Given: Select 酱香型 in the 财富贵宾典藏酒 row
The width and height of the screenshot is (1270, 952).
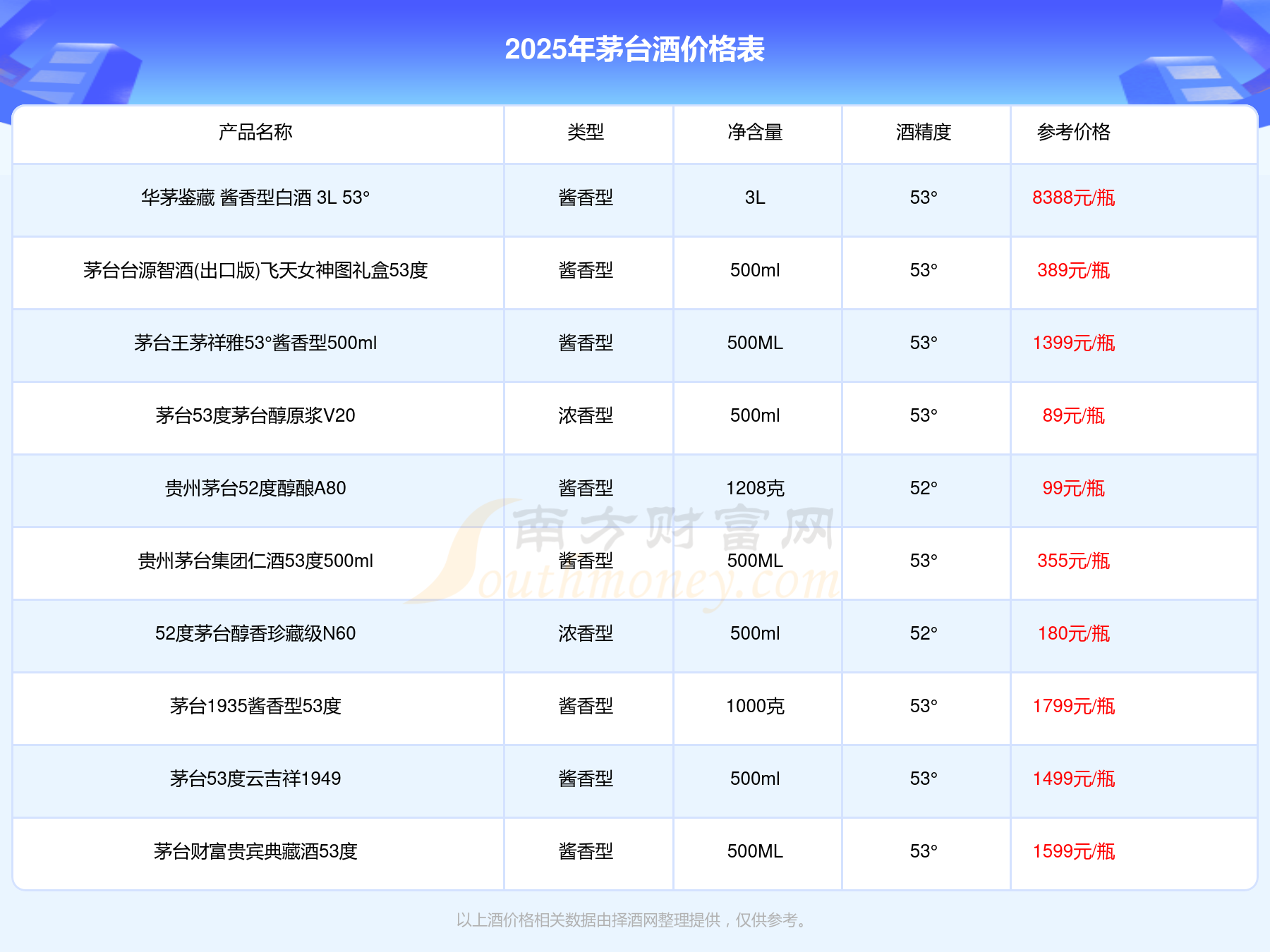Looking at the screenshot, I should tap(586, 851).
